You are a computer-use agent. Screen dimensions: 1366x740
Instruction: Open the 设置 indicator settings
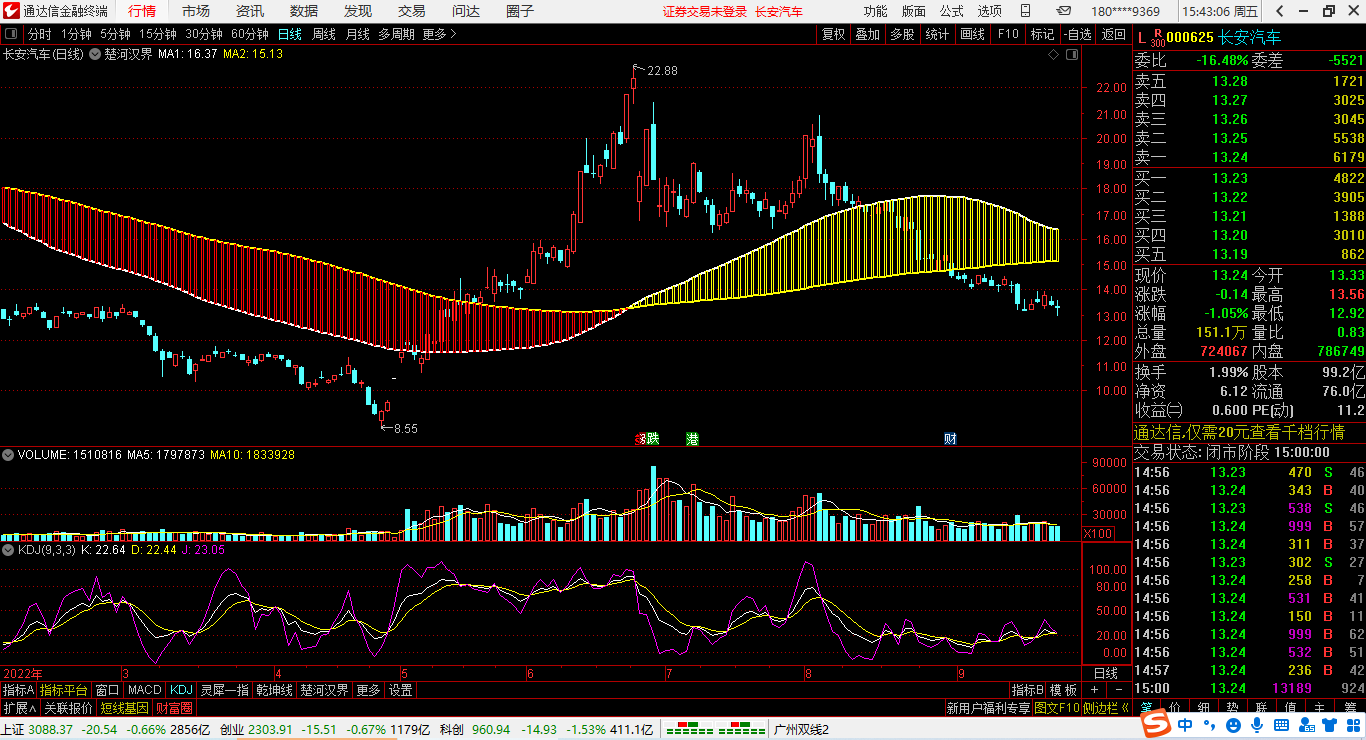coord(400,690)
